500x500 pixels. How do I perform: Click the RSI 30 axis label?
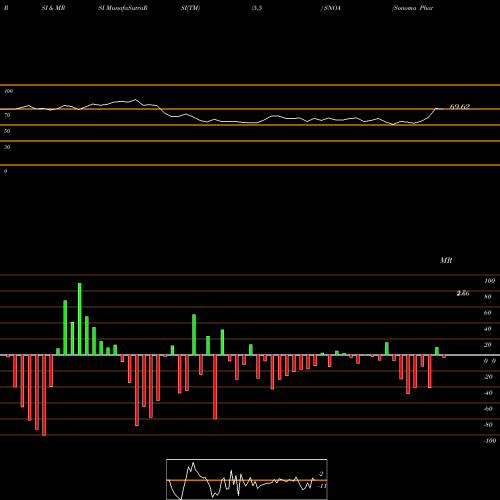point(7,147)
